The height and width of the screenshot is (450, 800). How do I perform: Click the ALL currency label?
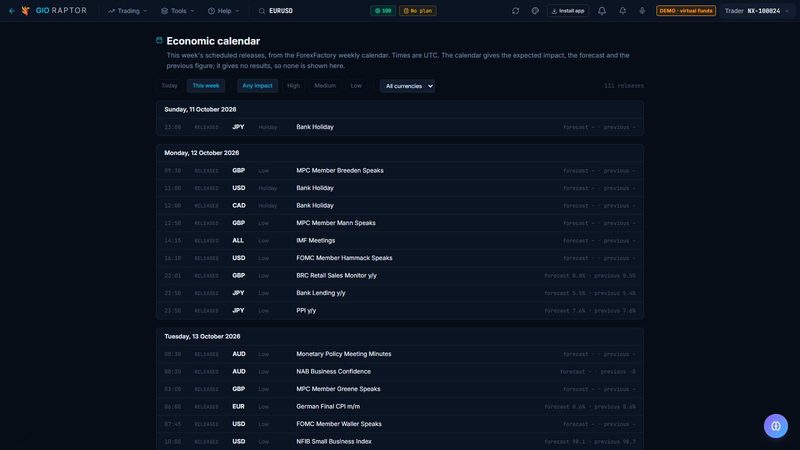[x=238, y=240]
